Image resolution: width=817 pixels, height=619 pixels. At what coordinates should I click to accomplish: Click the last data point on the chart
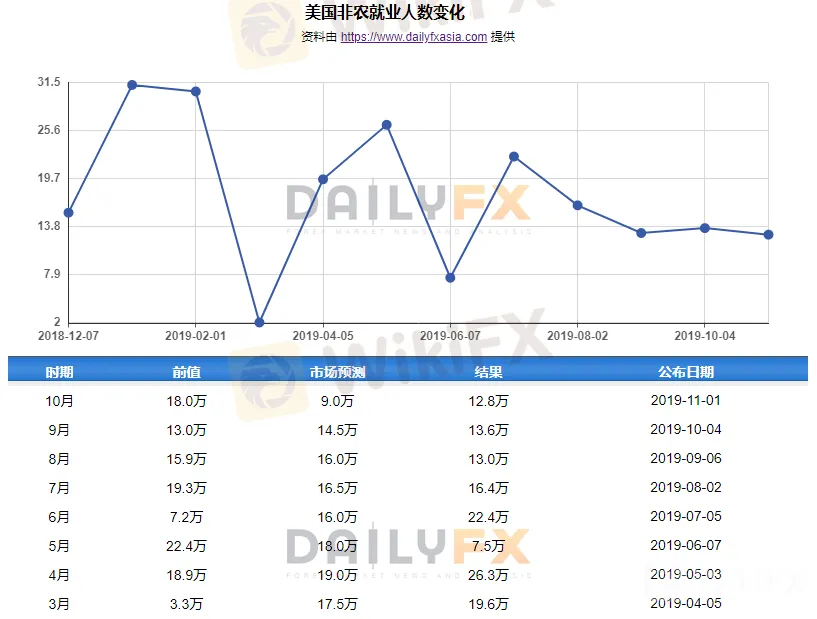click(x=768, y=235)
